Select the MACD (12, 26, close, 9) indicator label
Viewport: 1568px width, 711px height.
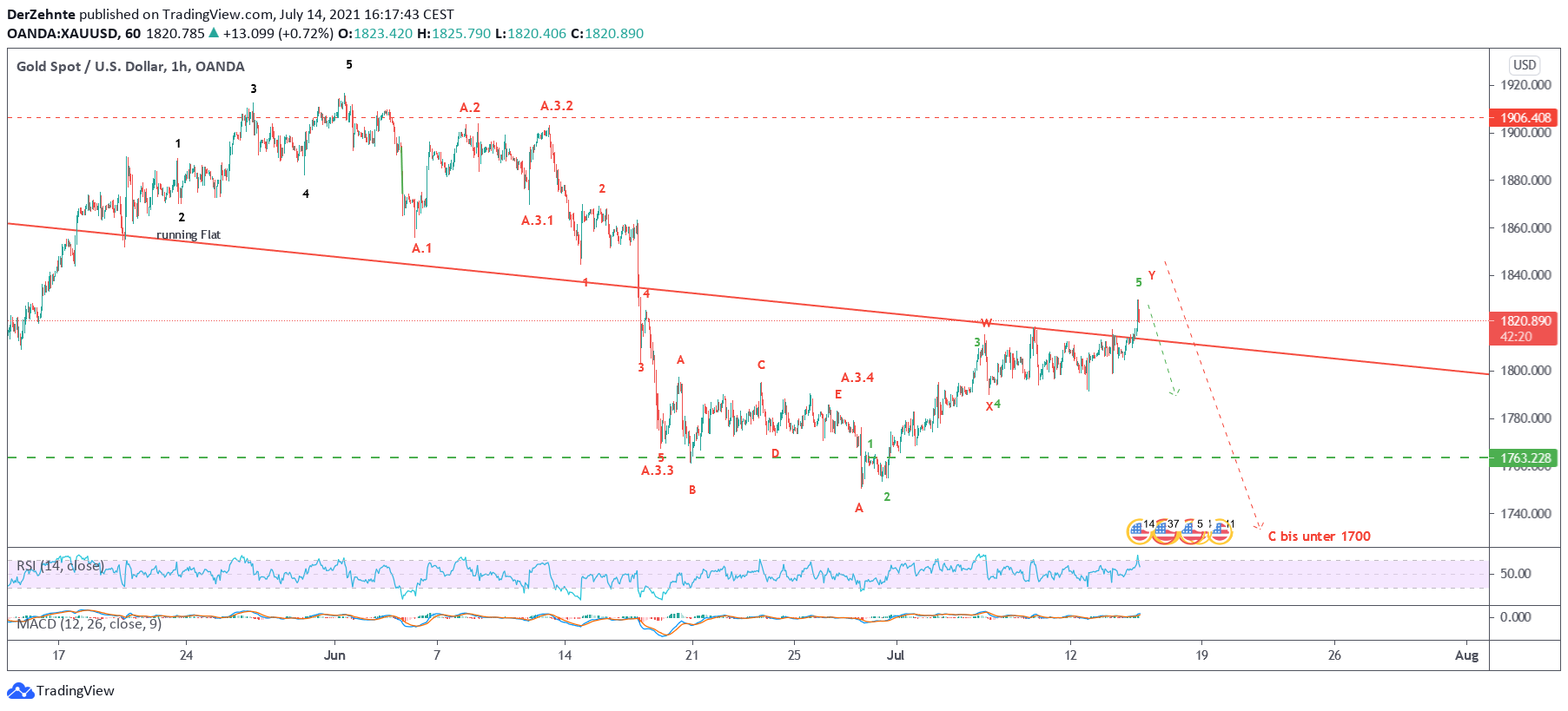(x=89, y=623)
